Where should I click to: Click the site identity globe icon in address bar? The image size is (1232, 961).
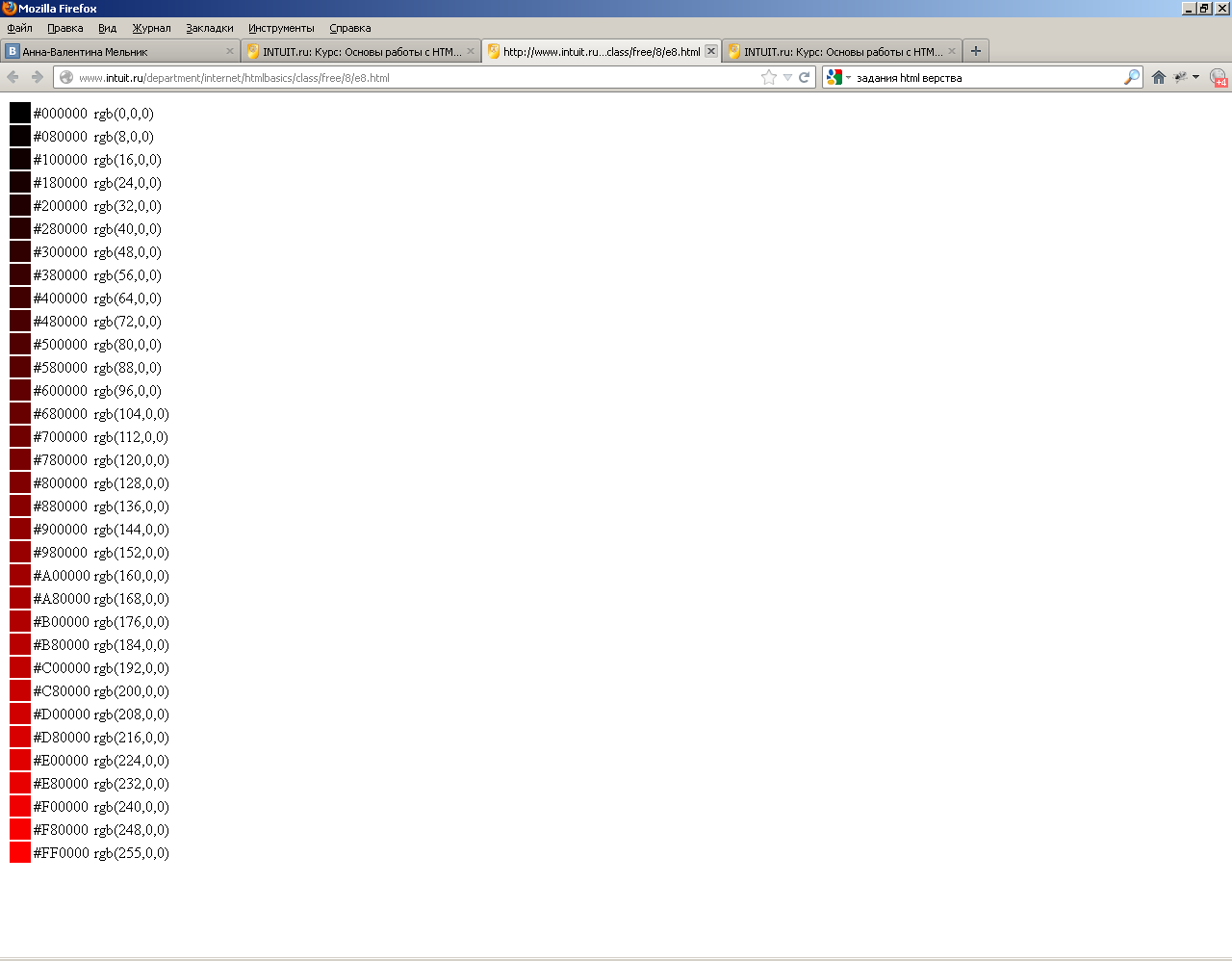[x=66, y=77]
